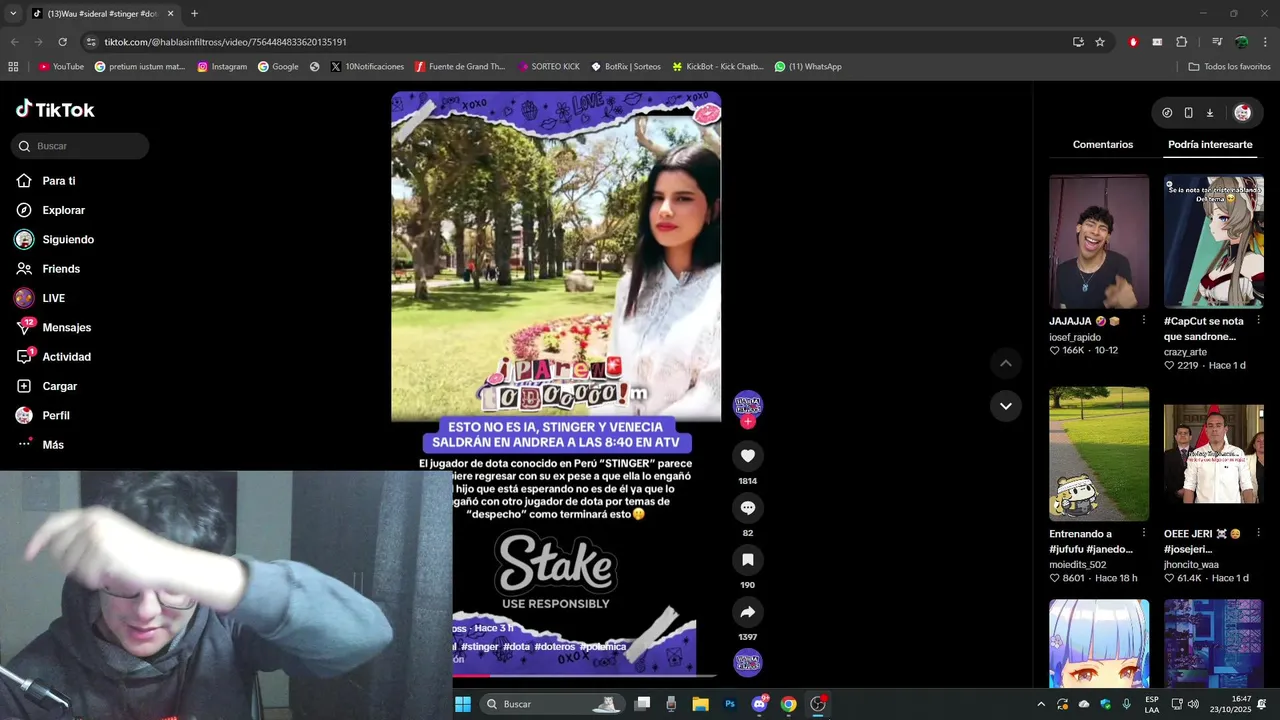Open the moiedits_502 author link
1280x720 pixels.
[x=1078, y=565]
